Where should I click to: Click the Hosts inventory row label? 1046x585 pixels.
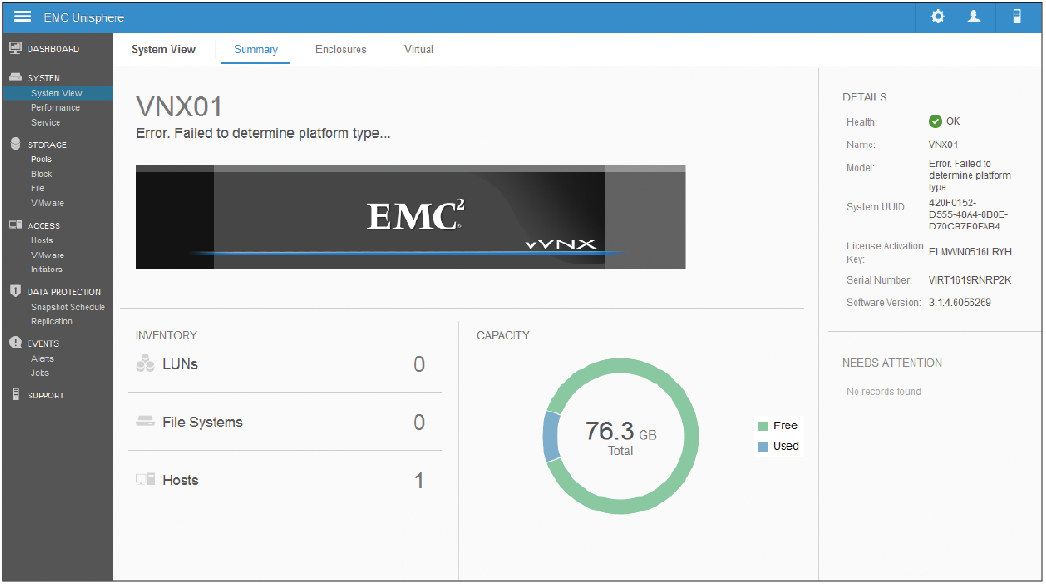coord(180,480)
